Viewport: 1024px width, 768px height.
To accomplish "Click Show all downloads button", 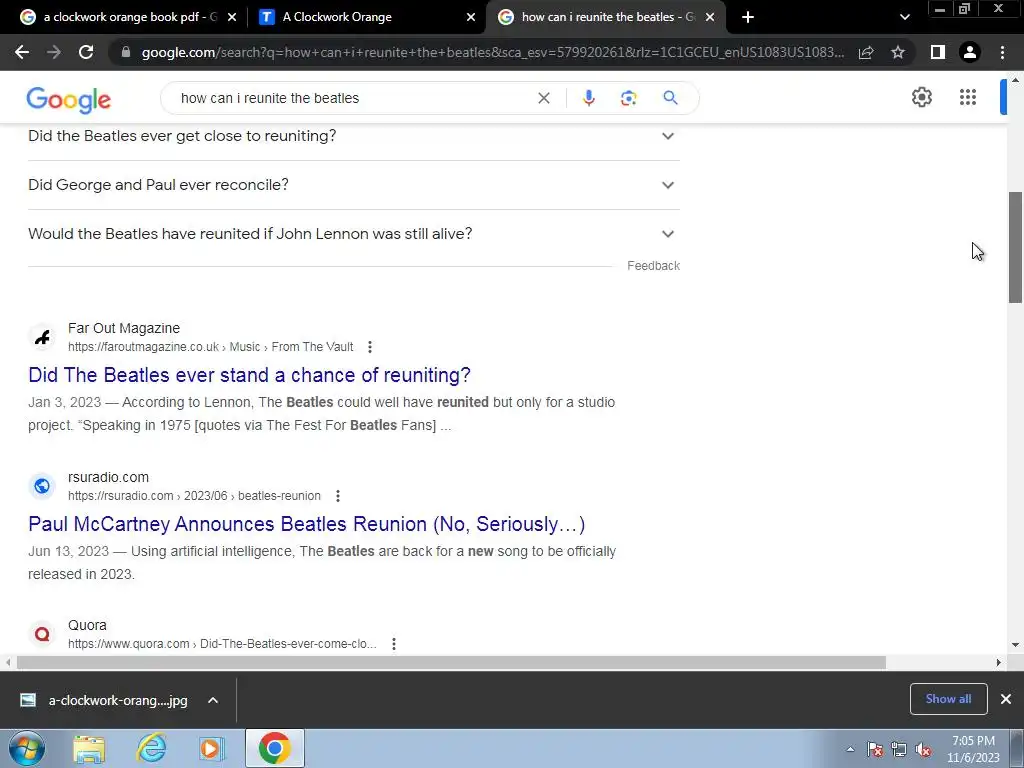I will click(x=948, y=699).
